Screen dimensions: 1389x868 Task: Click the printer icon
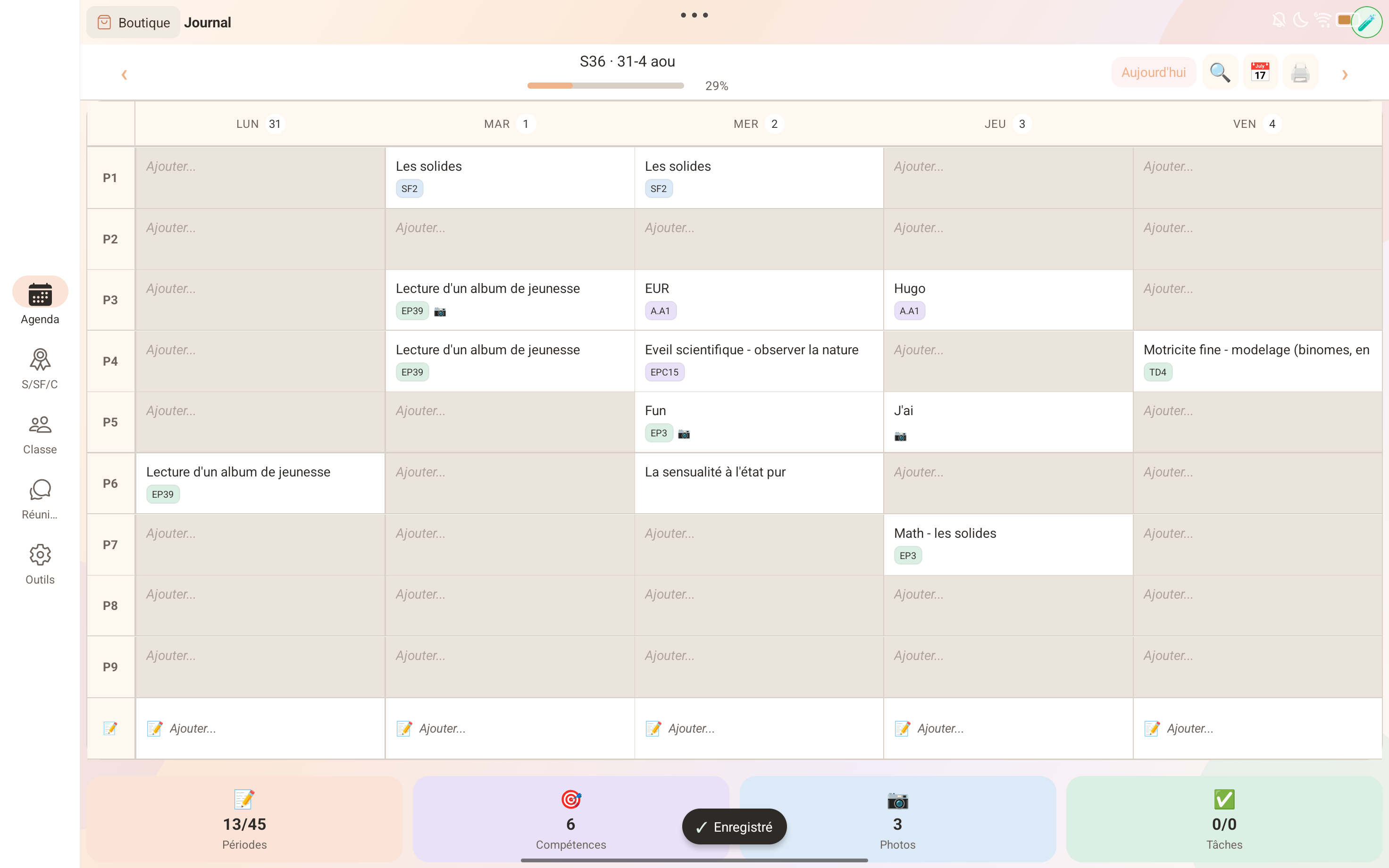tap(1300, 72)
